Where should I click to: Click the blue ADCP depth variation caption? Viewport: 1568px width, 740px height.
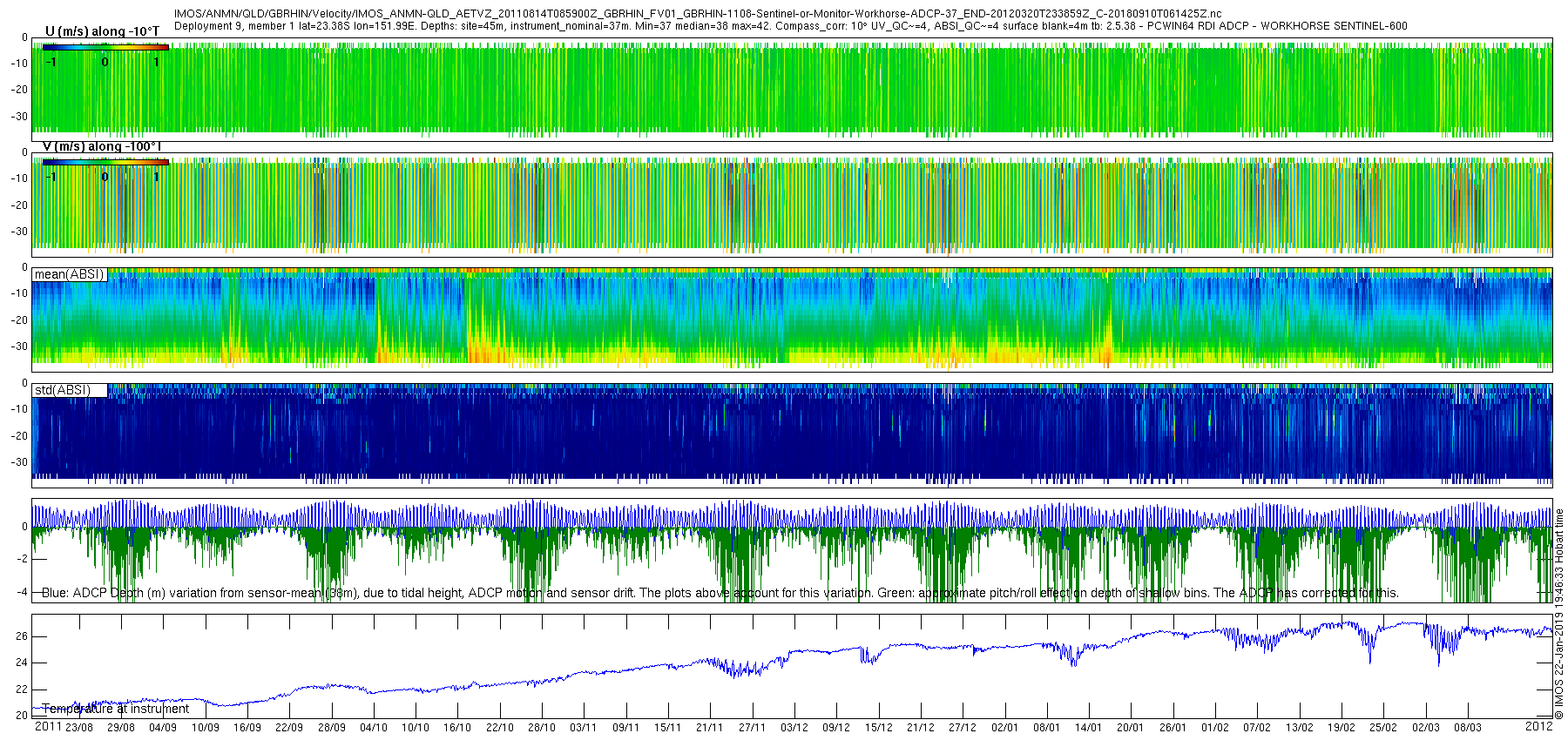coord(720,593)
